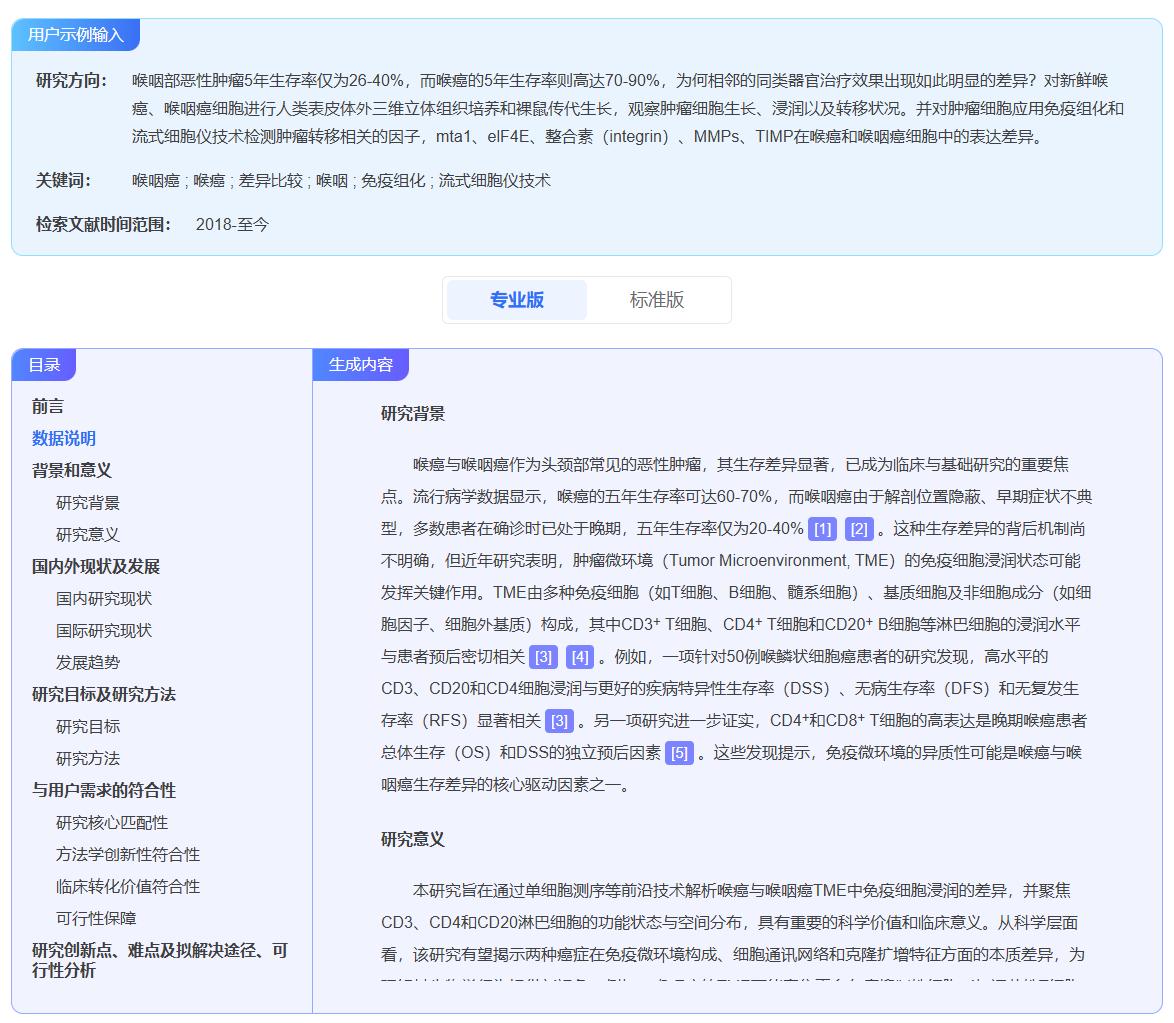
Task: Jump to 与用户需求的符合性 section
Action: 103,790
